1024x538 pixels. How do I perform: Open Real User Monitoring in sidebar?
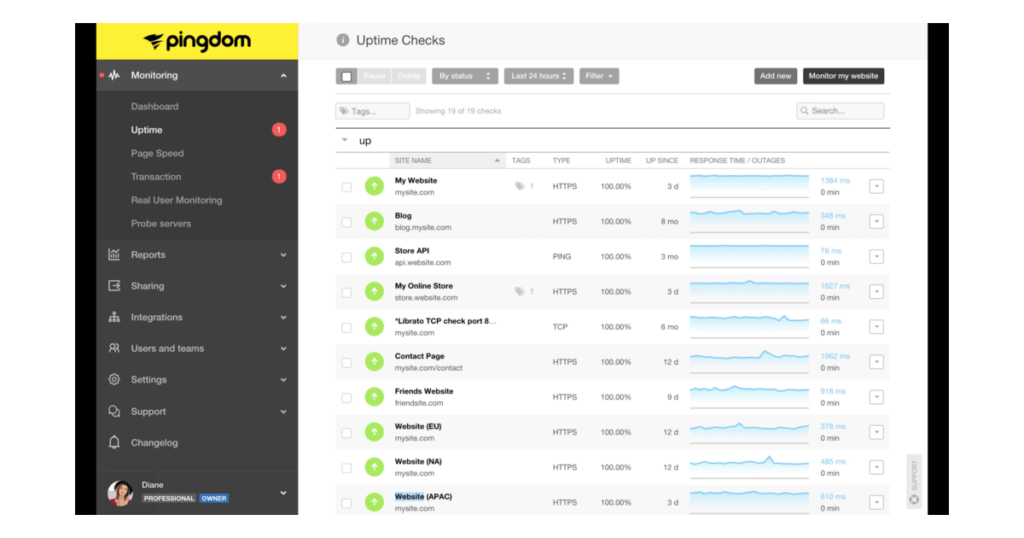176,200
